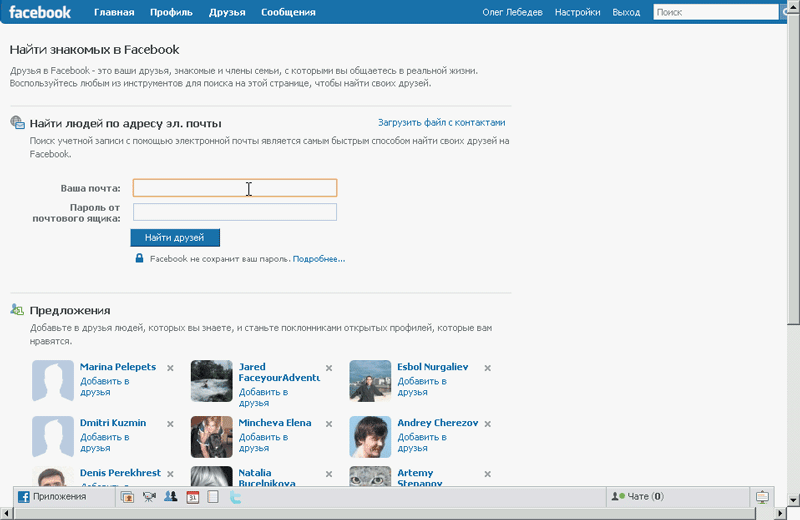
Task: Dismiss Esbol Nurgaliev suggestion
Action: pos(488,368)
